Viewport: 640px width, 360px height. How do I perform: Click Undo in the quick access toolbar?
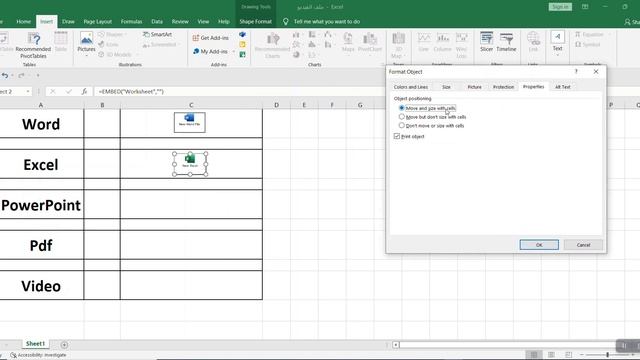pyautogui.click(x=5, y=75)
